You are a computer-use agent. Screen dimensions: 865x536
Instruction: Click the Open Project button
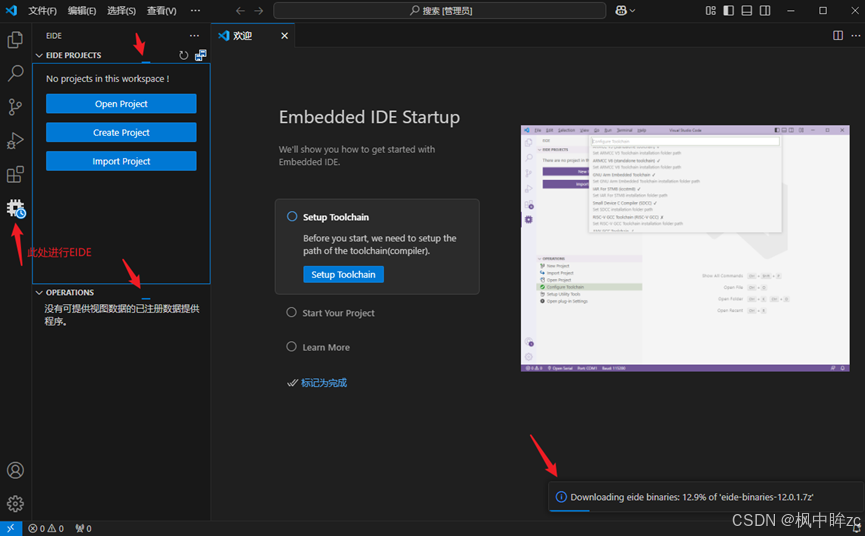121,104
